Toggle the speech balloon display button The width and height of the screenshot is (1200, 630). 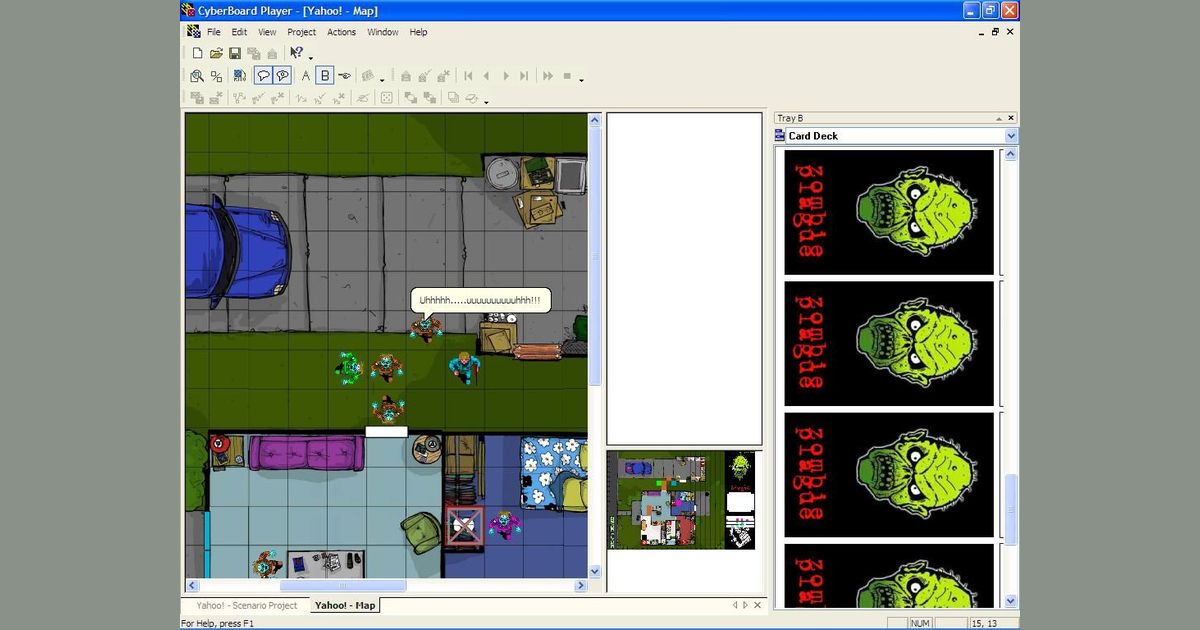[x=263, y=76]
